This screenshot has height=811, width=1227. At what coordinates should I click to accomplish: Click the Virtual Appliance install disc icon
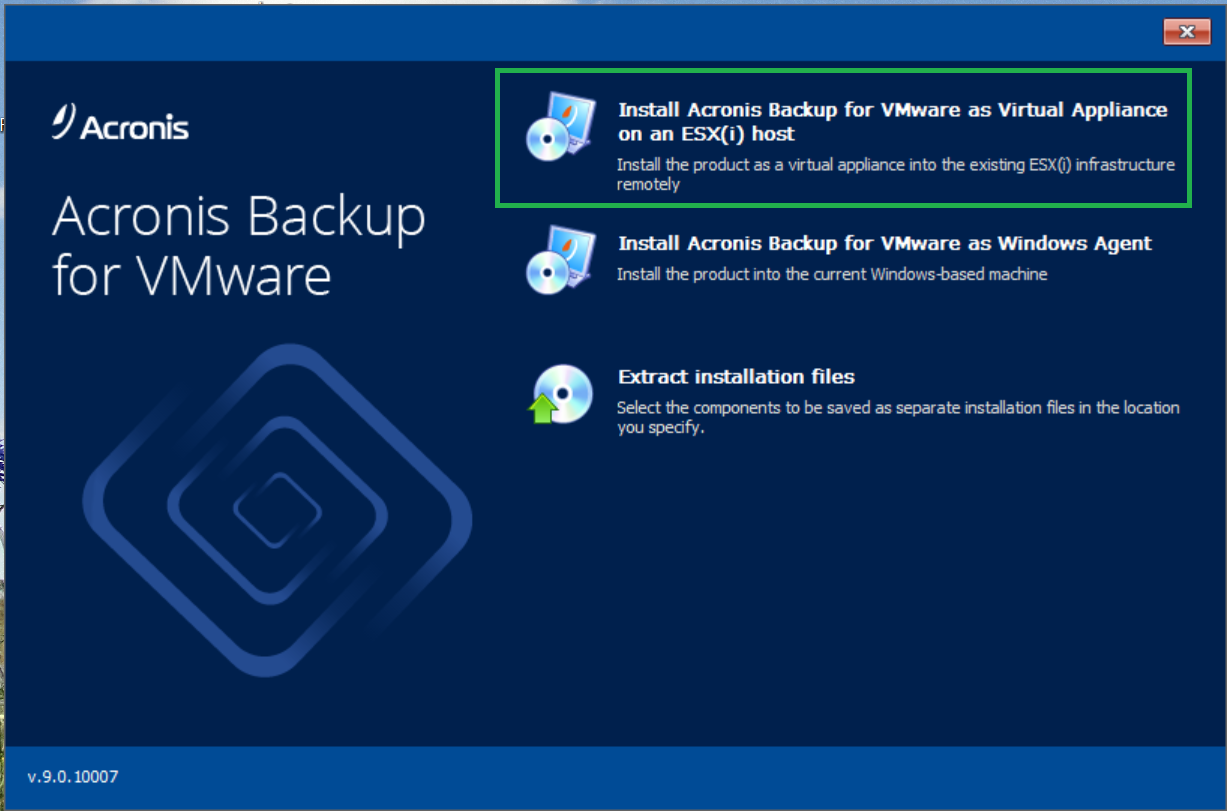pos(560,126)
